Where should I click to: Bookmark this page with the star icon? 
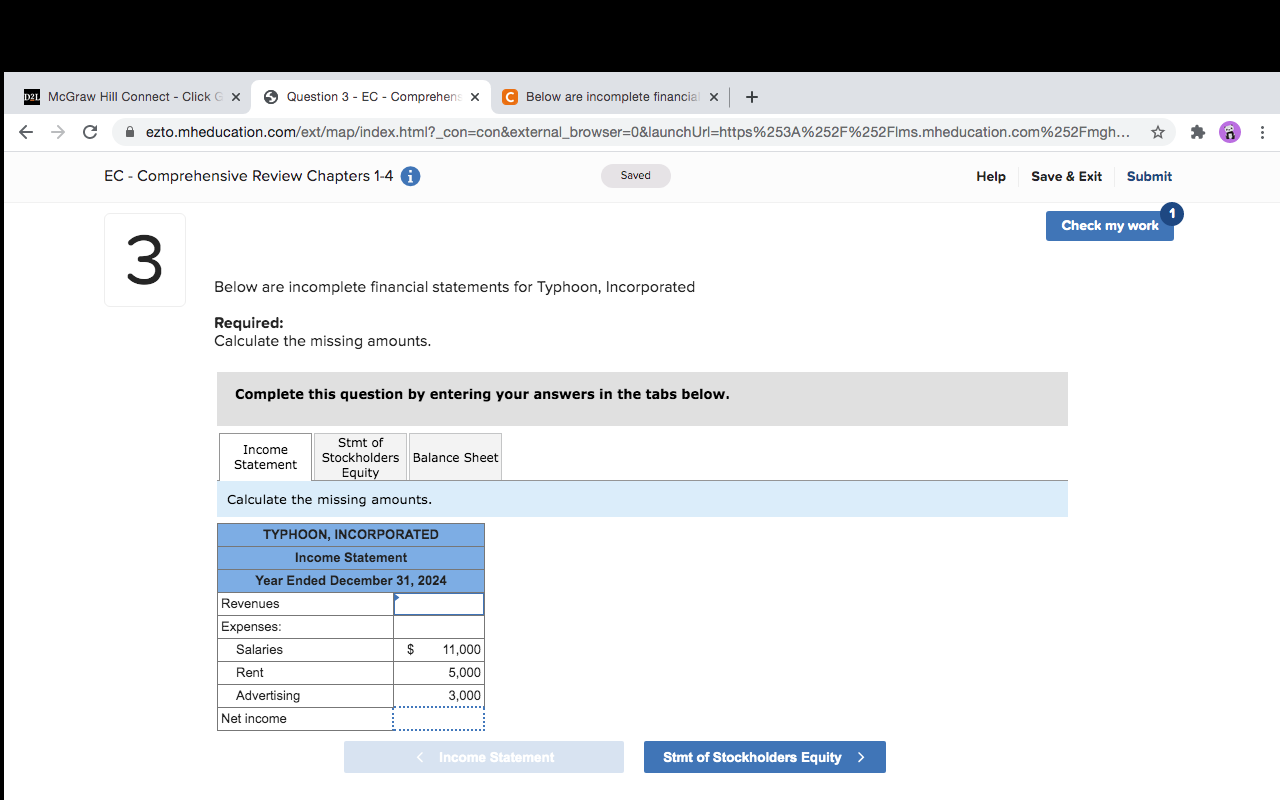click(x=1158, y=132)
